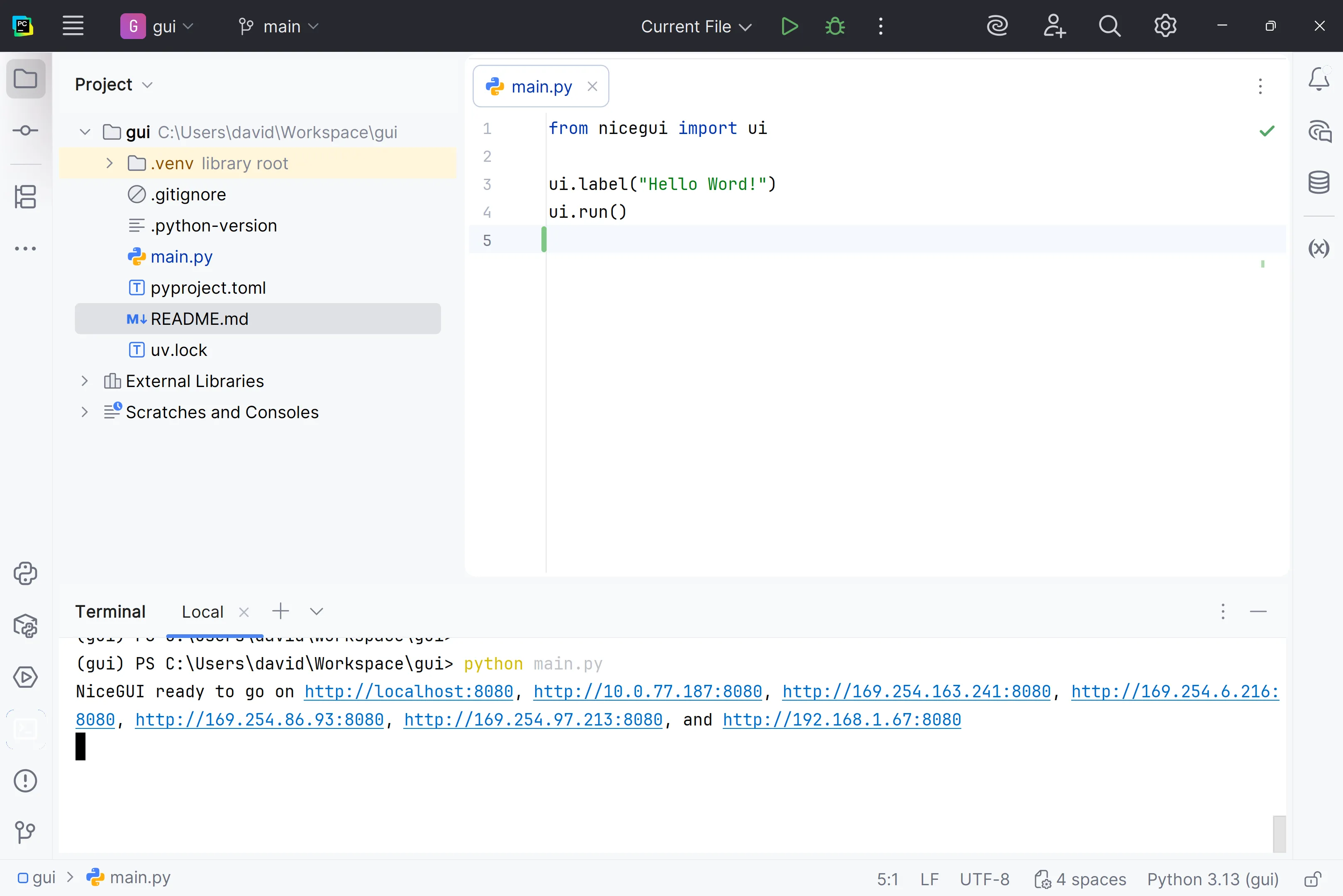Screen dimensions: 1343x896
Task: Open the Python Console tool window
Action: click(x=26, y=573)
